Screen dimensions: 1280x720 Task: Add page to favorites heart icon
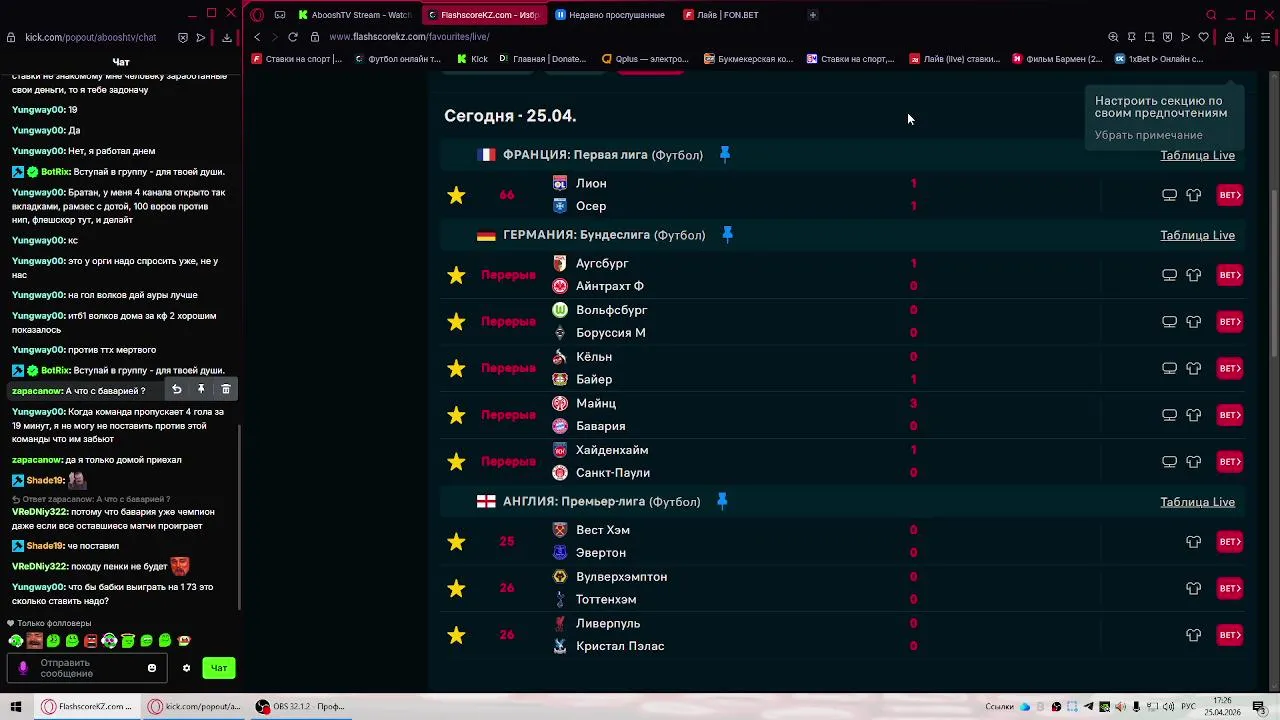[x=1203, y=37]
